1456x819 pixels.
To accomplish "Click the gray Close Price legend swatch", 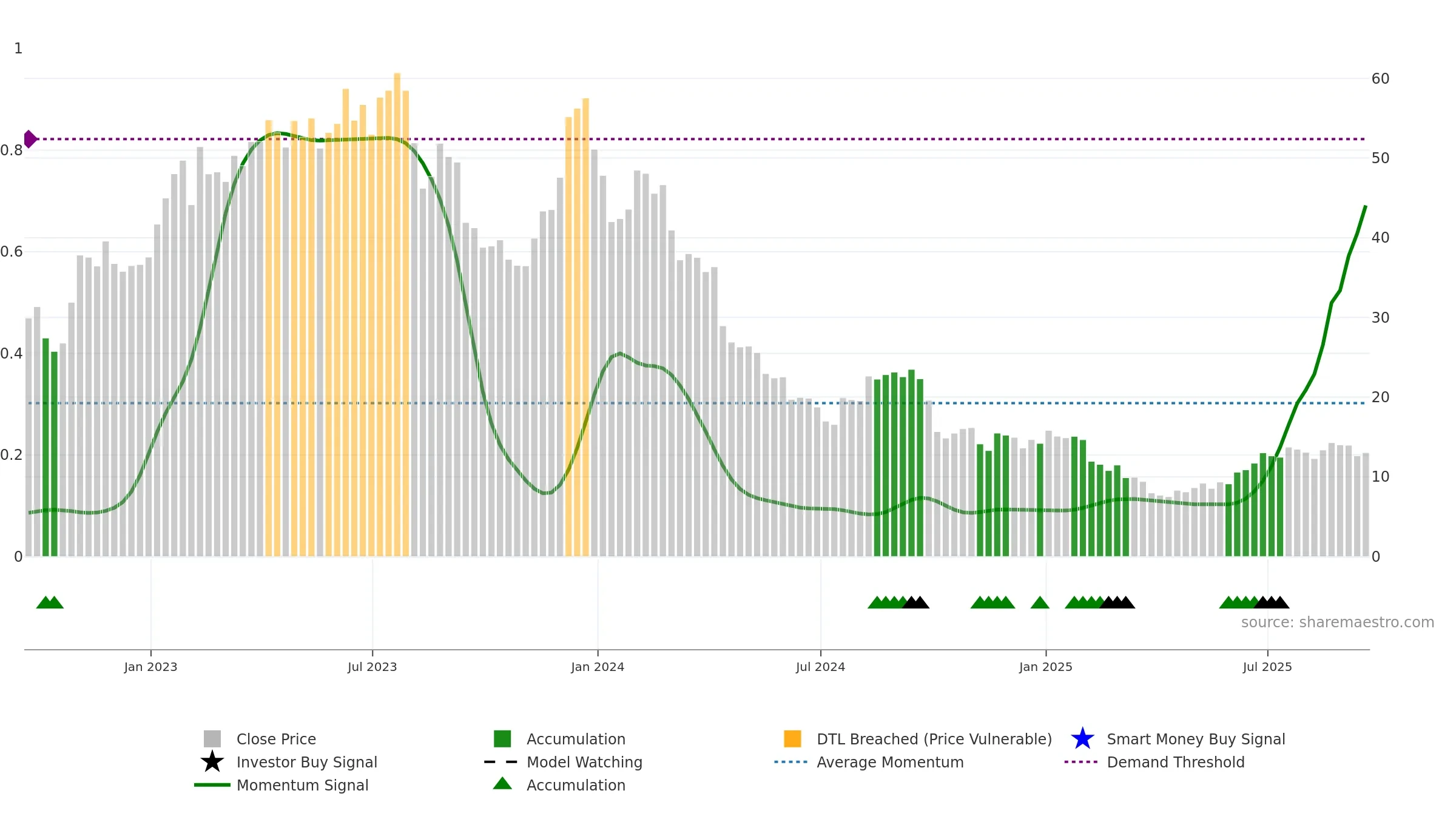I will tap(212, 739).
